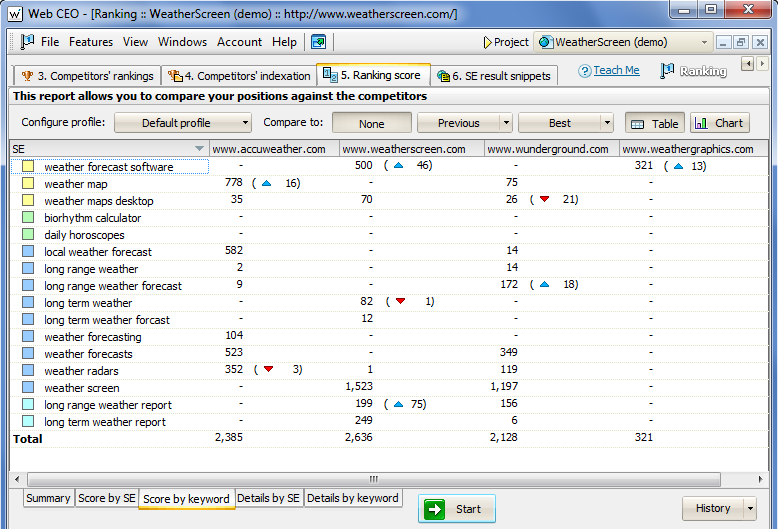Restore the inner document window
The width and height of the screenshot is (778, 529).
point(741,43)
